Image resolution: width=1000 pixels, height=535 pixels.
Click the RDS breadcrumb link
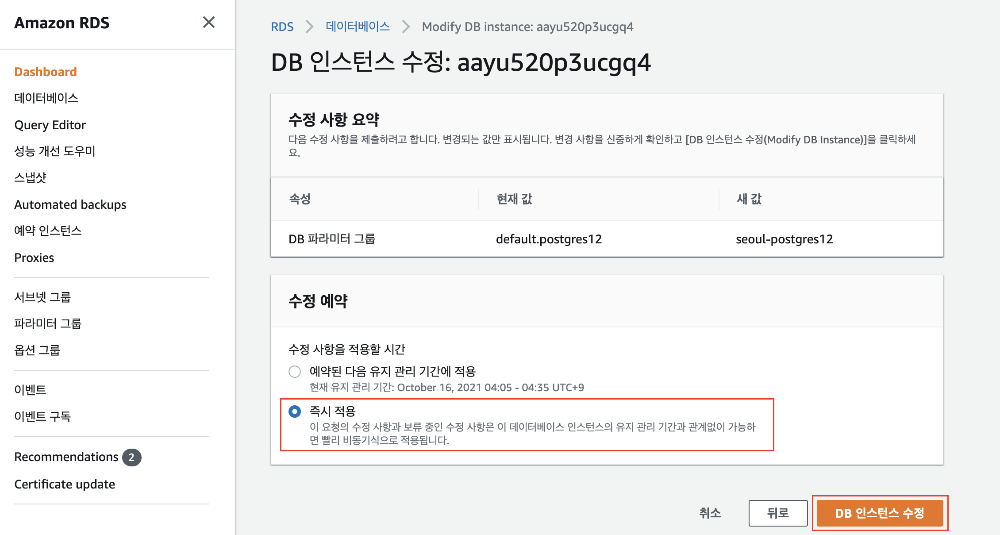282,27
